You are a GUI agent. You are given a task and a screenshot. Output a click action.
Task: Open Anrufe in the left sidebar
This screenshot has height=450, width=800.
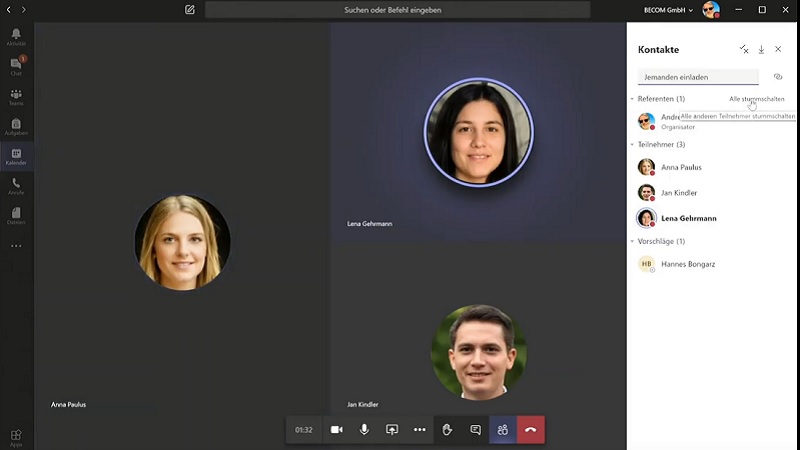click(16, 185)
